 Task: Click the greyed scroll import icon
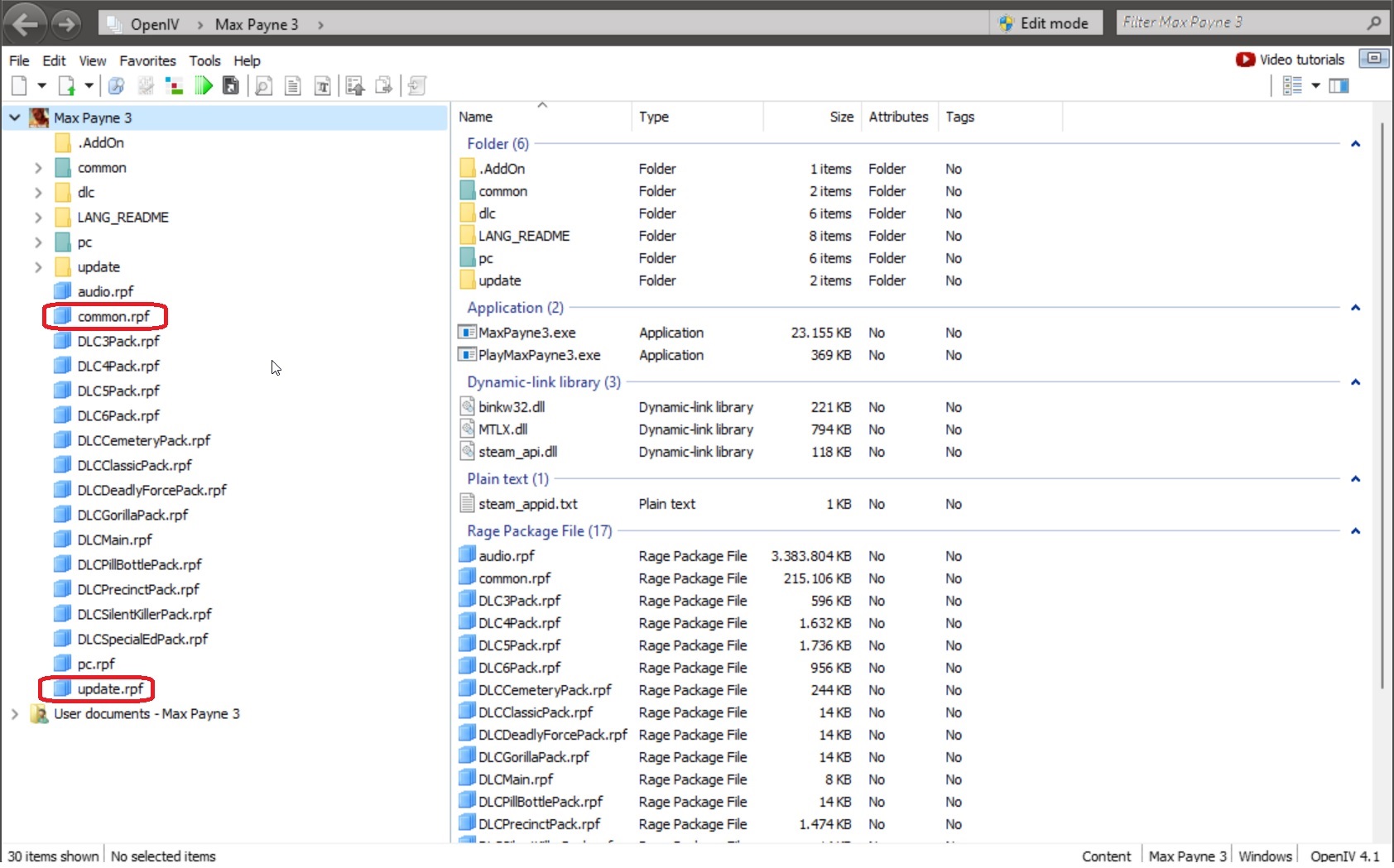point(417,85)
